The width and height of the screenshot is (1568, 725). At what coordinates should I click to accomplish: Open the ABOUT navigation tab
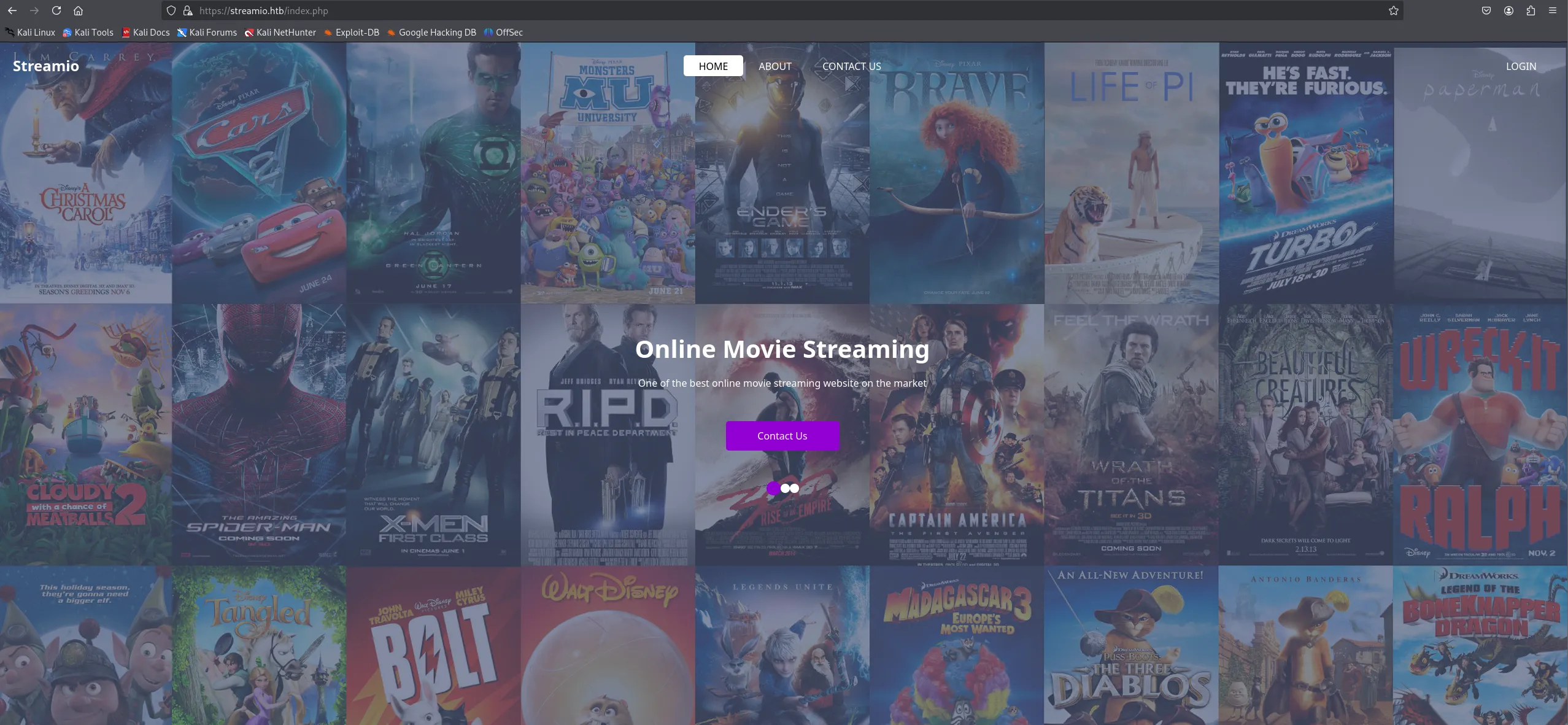[774, 66]
